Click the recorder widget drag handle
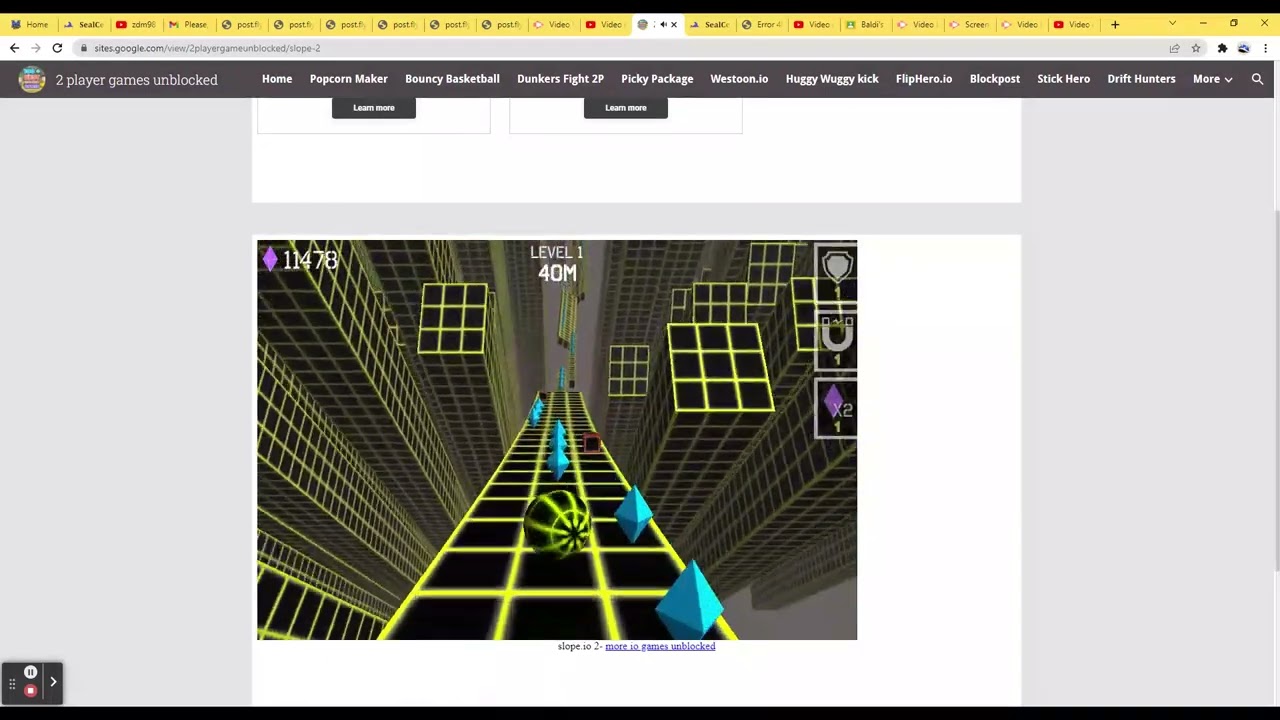The height and width of the screenshot is (720, 1280). [x=12, y=684]
